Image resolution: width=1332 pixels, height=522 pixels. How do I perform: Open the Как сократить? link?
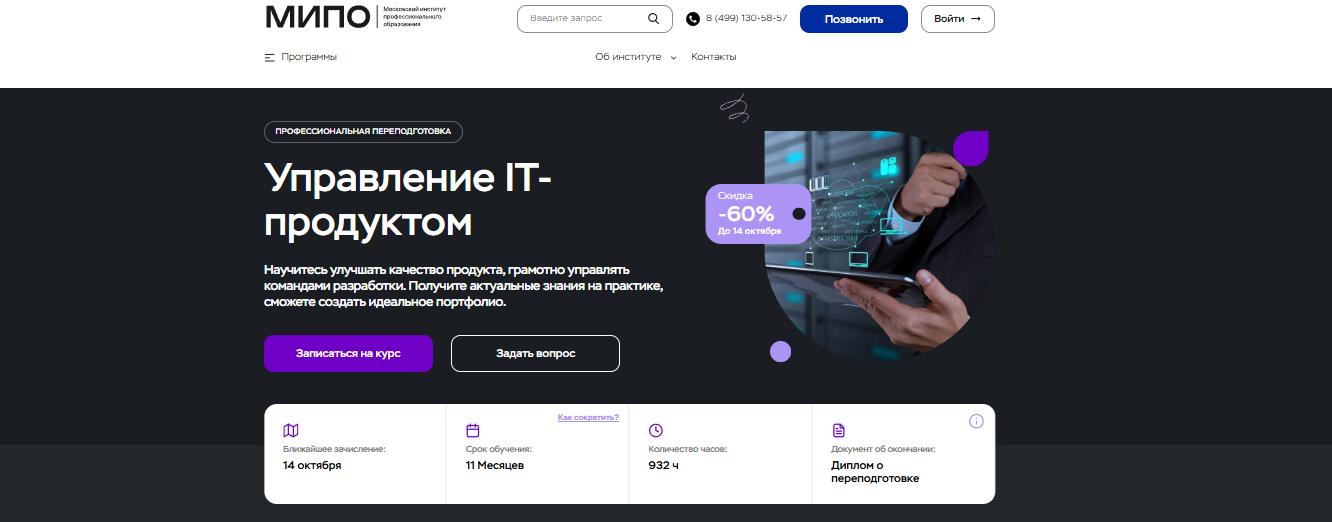[588, 417]
